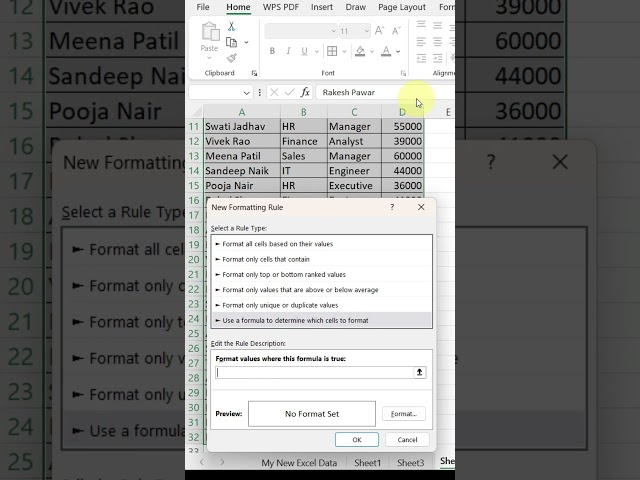Open the font name dropdown
The image size is (640, 480).
click(333, 31)
